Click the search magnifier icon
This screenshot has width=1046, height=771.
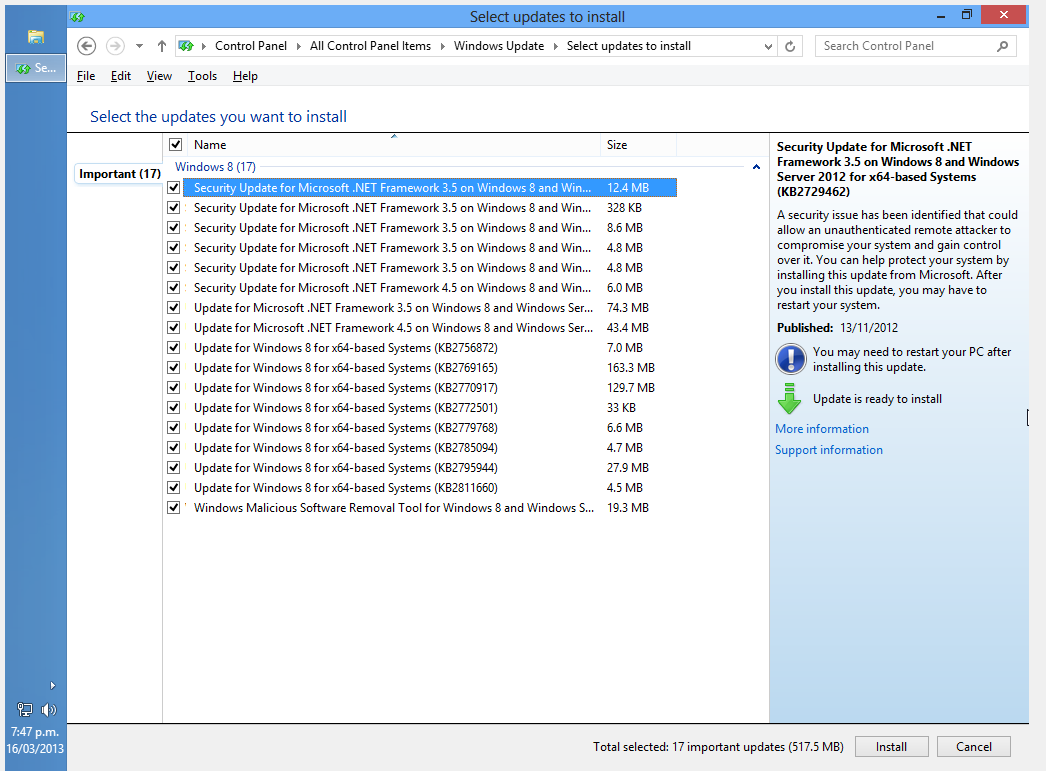1002,46
